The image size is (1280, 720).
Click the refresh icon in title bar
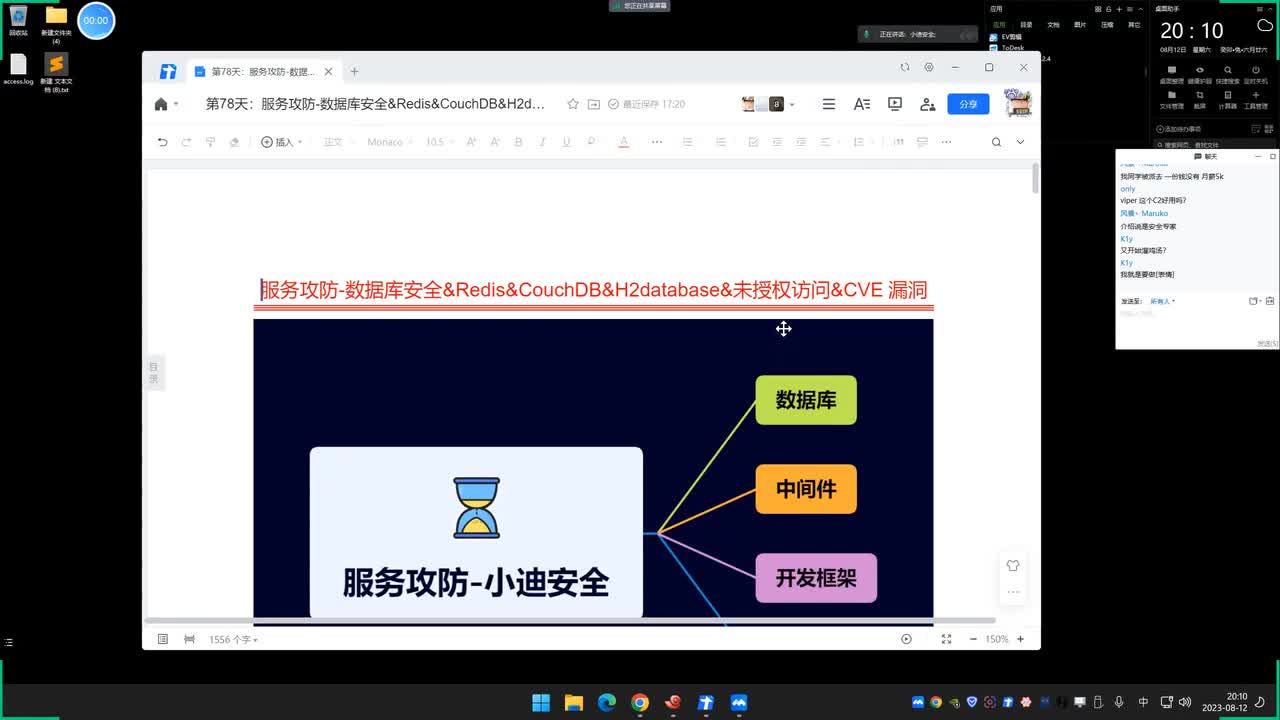[x=905, y=67]
